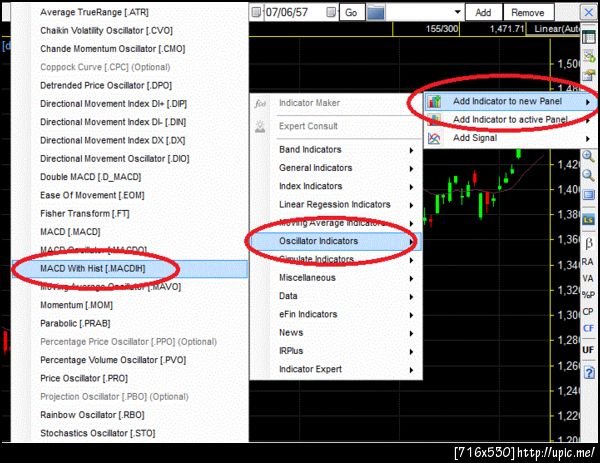This screenshot has width=600, height=463.
Task: Open the Data menu entry
Action: pyautogui.click(x=336, y=296)
